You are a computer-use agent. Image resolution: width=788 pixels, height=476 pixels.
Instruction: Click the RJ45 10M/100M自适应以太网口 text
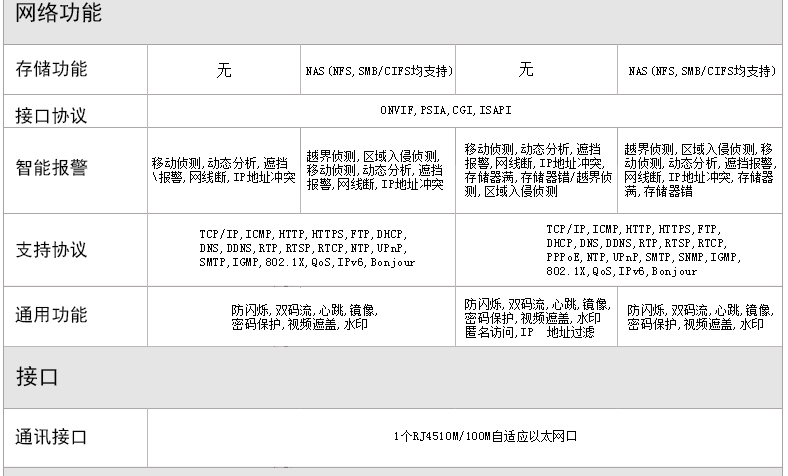click(x=486, y=436)
